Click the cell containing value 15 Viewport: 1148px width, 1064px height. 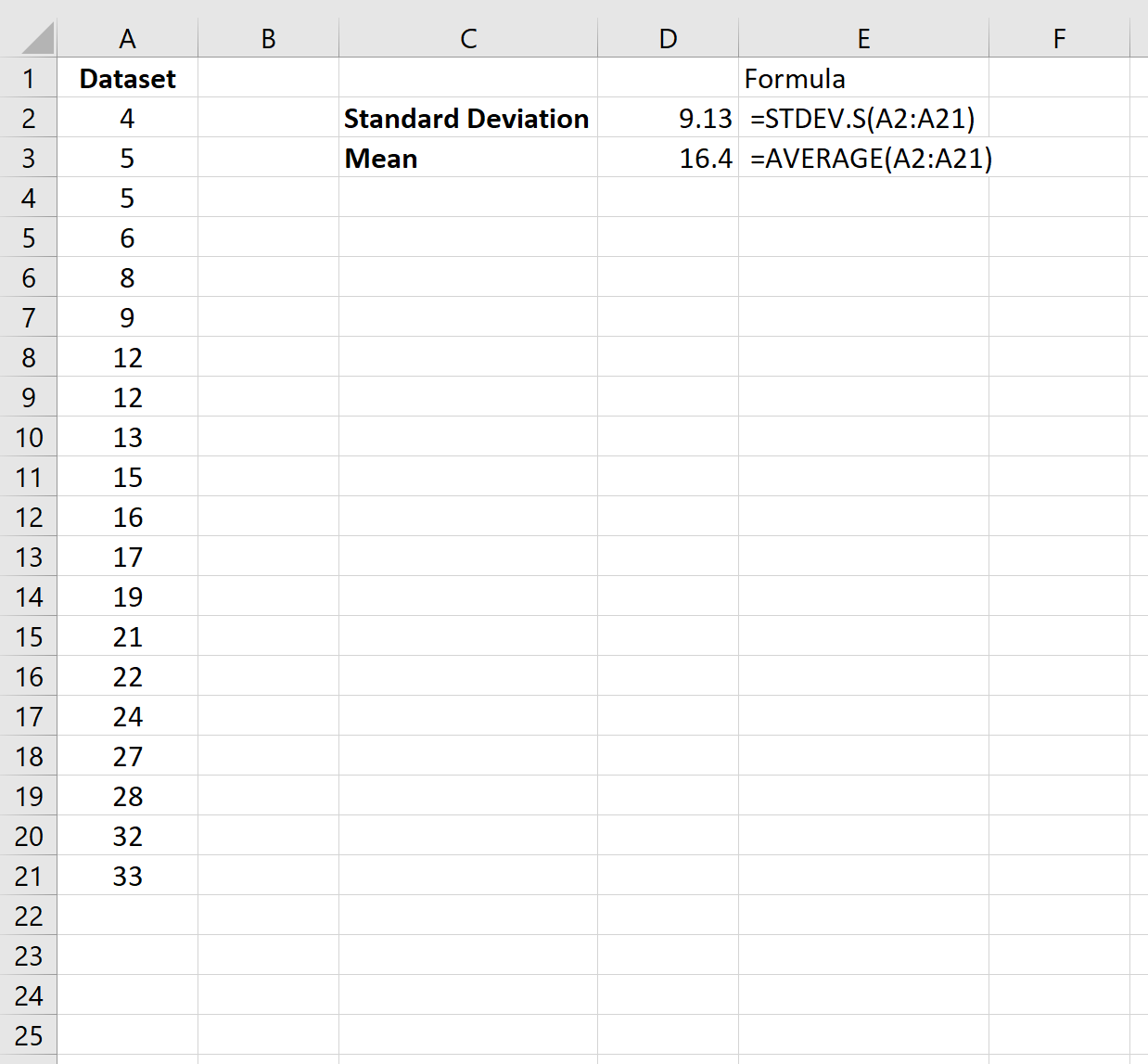tap(128, 477)
